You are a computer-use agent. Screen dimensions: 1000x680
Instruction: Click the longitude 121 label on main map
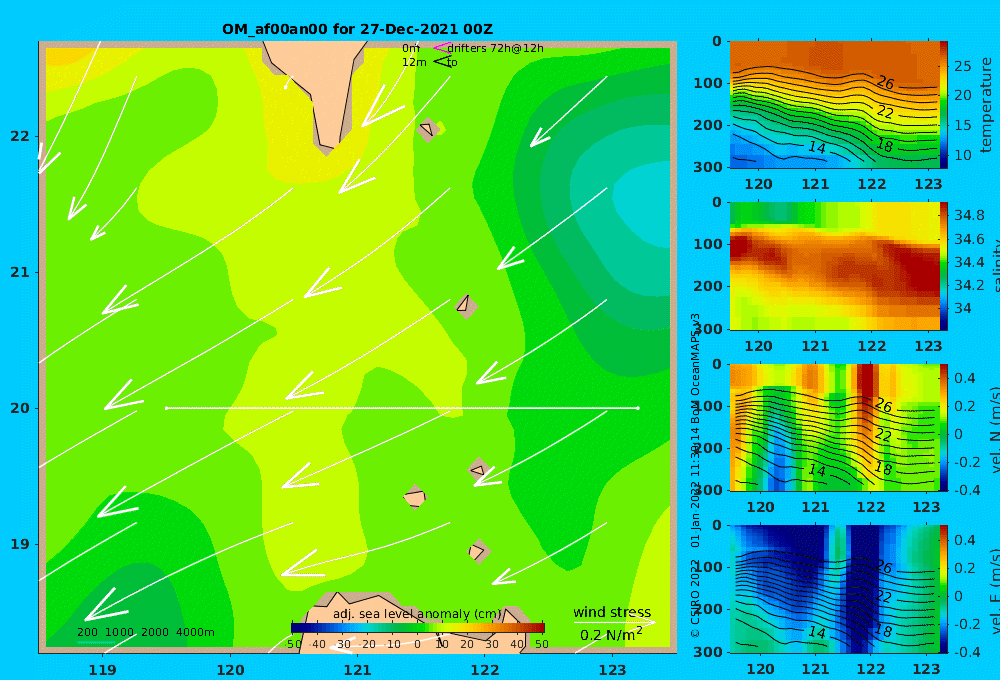coord(357,670)
